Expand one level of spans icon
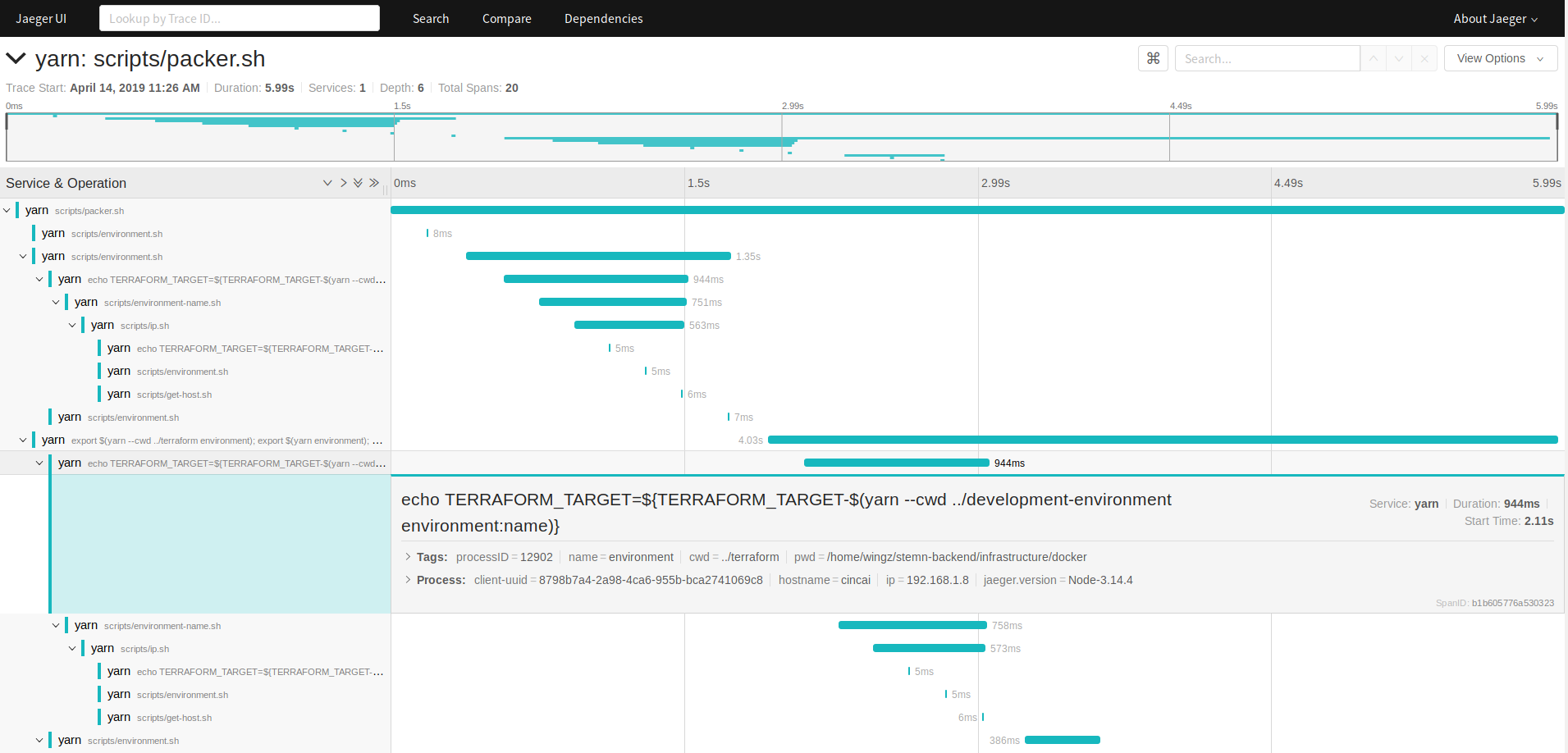Viewport: 1568px width, 753px height. pyautogui.click(x=327, y=183)
